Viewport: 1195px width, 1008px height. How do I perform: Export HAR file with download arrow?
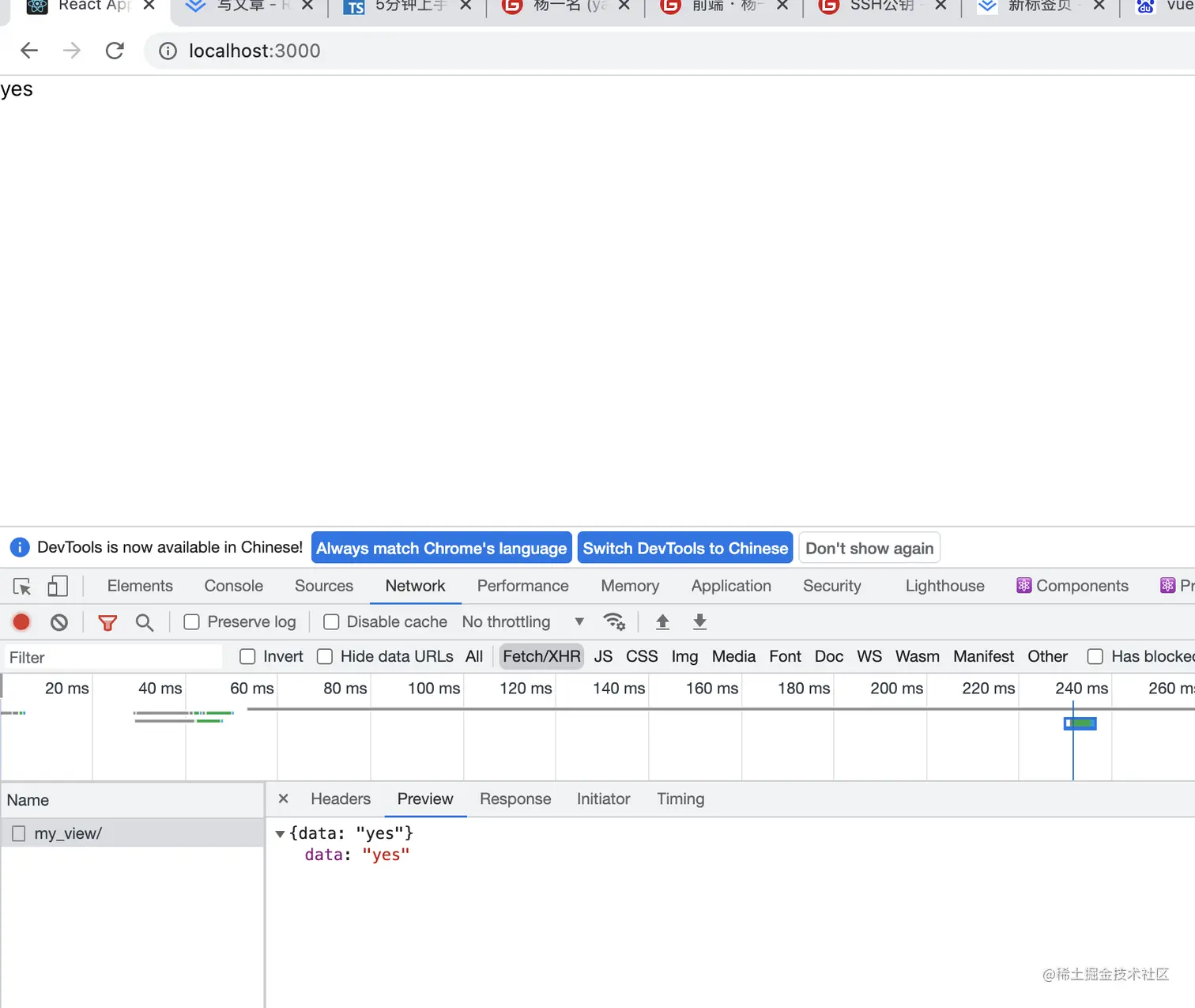699,622
